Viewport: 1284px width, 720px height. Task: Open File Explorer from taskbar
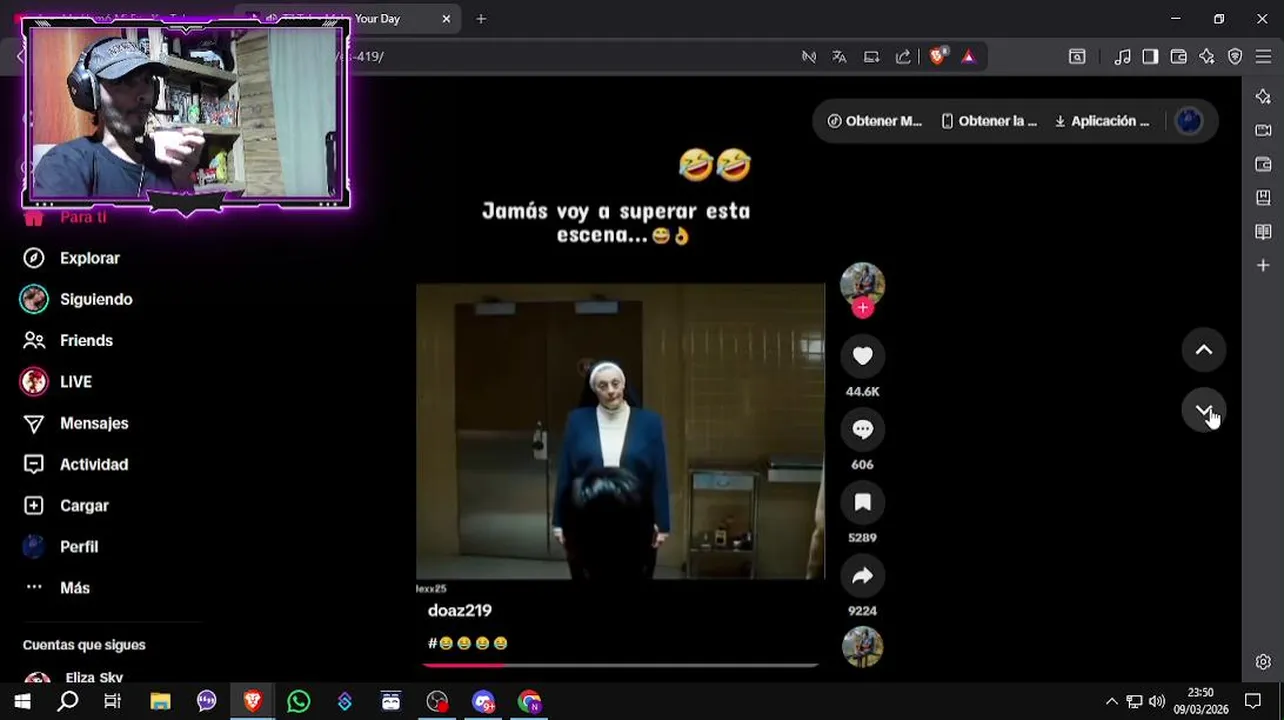point(160,701)
